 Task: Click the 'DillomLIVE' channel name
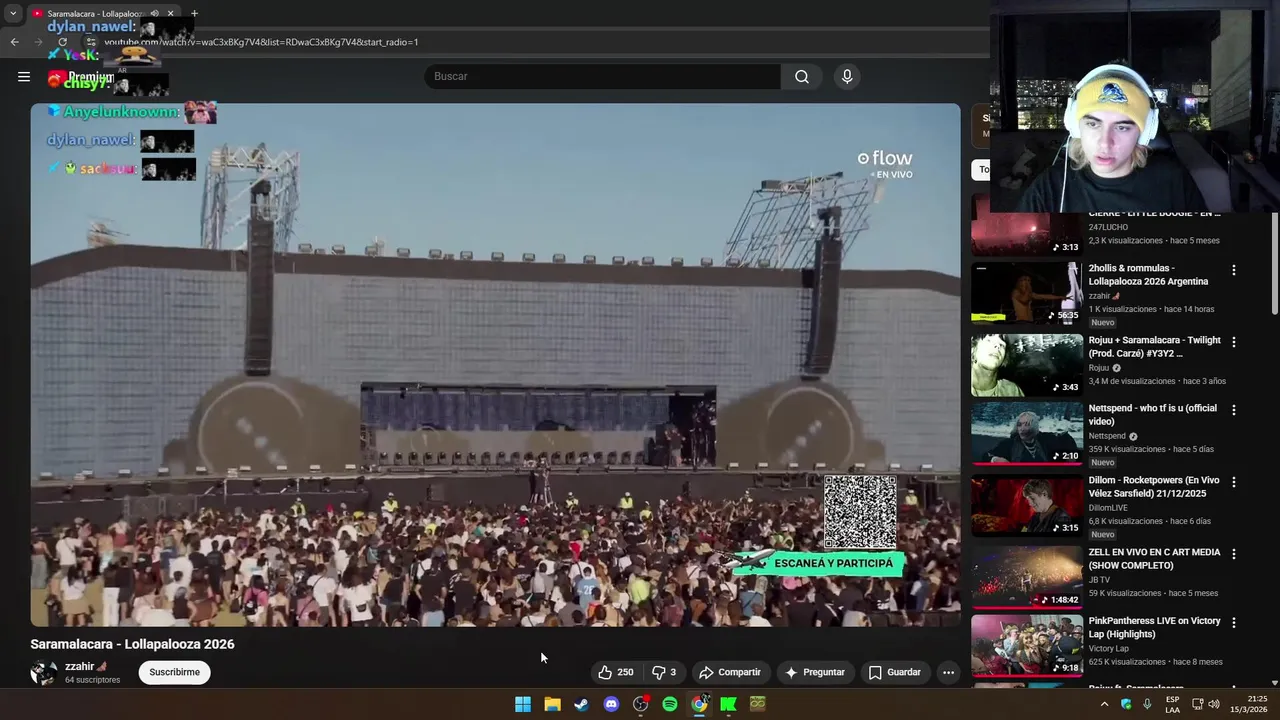pyautogui.click(x=1108, y=508)
